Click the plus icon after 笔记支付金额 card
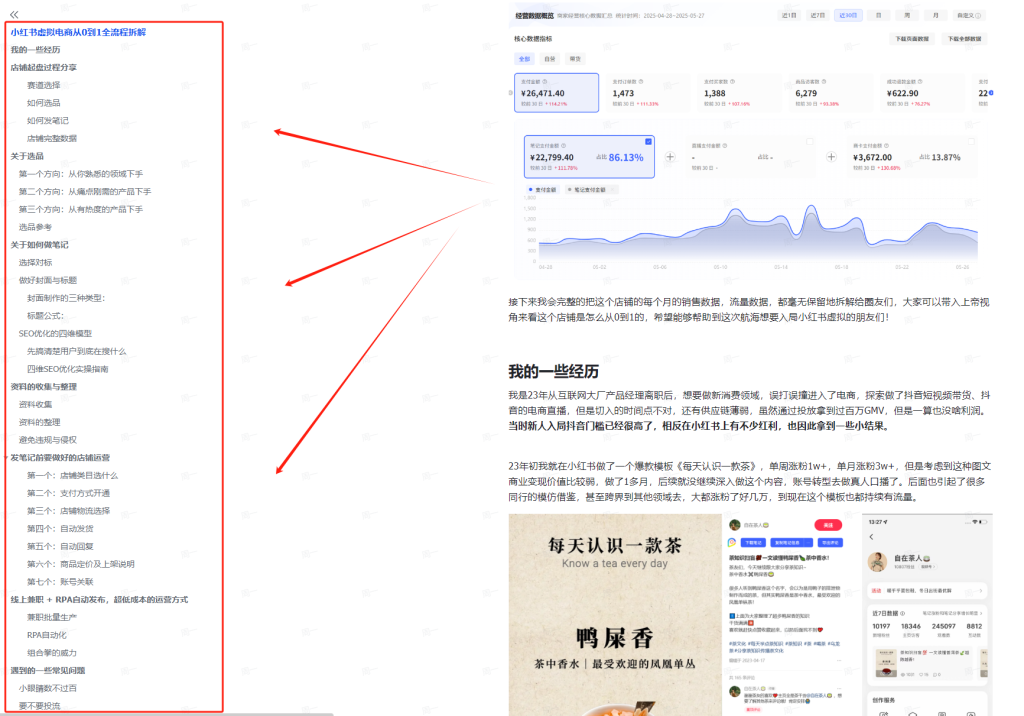The image size is (1024, 716). click(x=670, y=157)
